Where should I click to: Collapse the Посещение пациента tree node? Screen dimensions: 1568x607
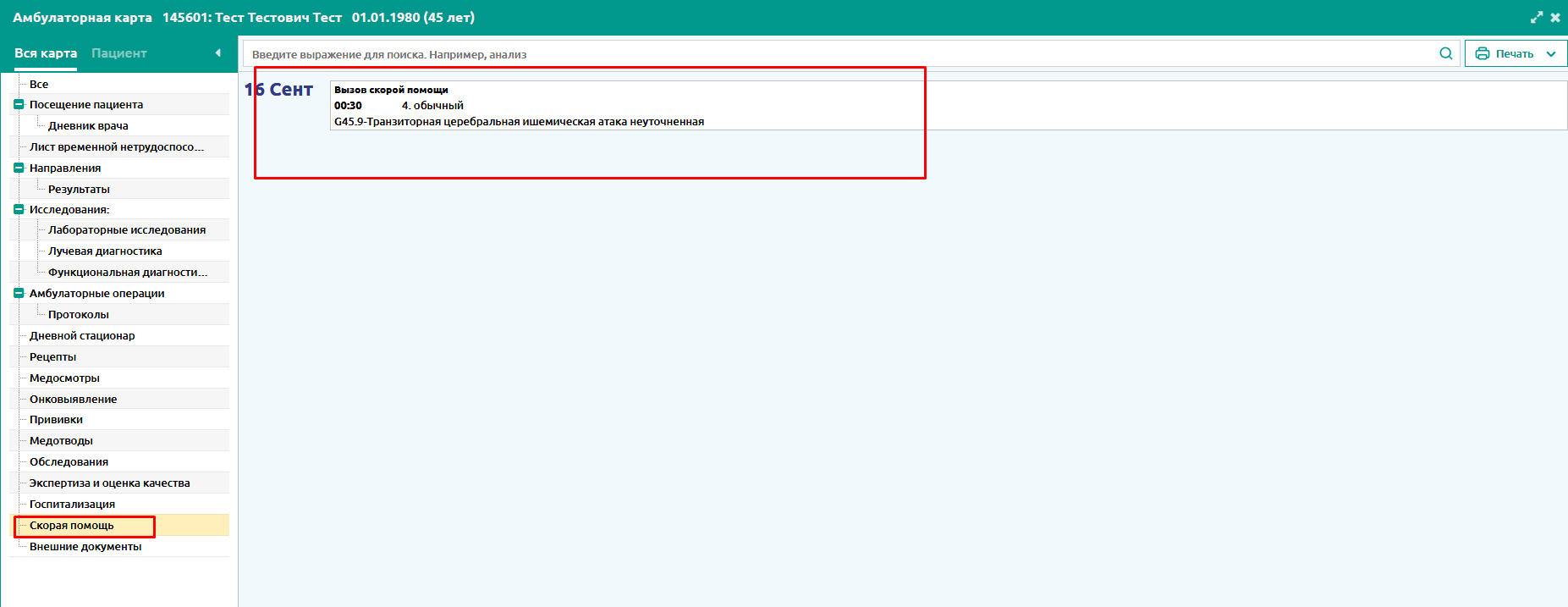point(19,105)
